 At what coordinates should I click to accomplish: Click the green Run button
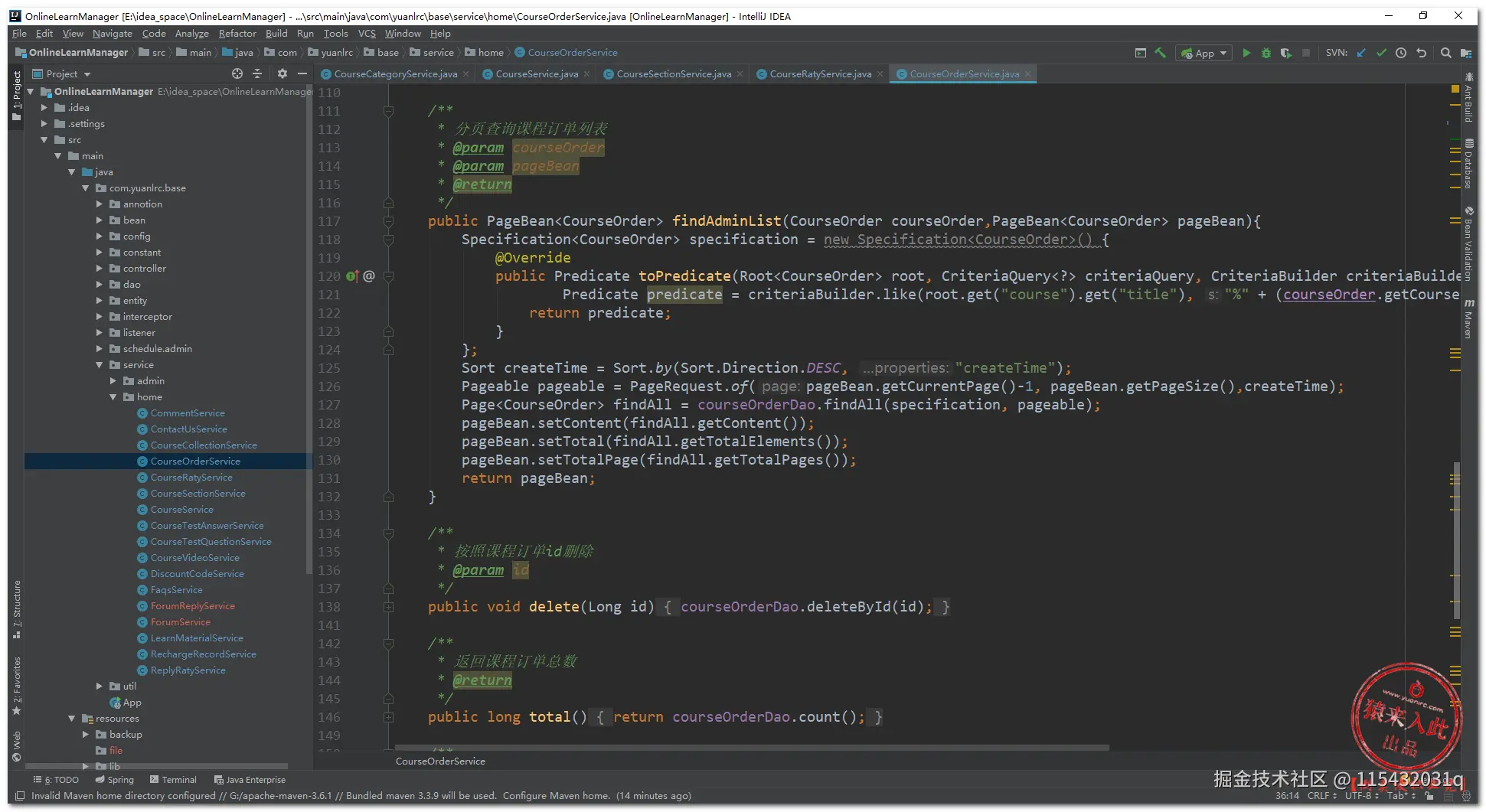(1246, 53)
